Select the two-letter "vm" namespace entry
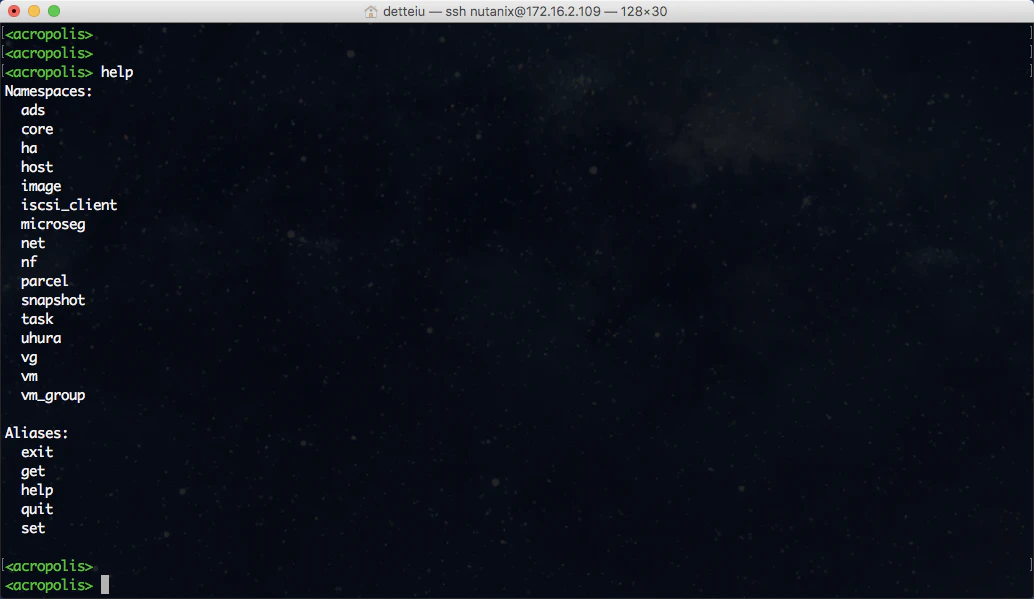Screen dimensions: 1034x599 pos(29,376)
